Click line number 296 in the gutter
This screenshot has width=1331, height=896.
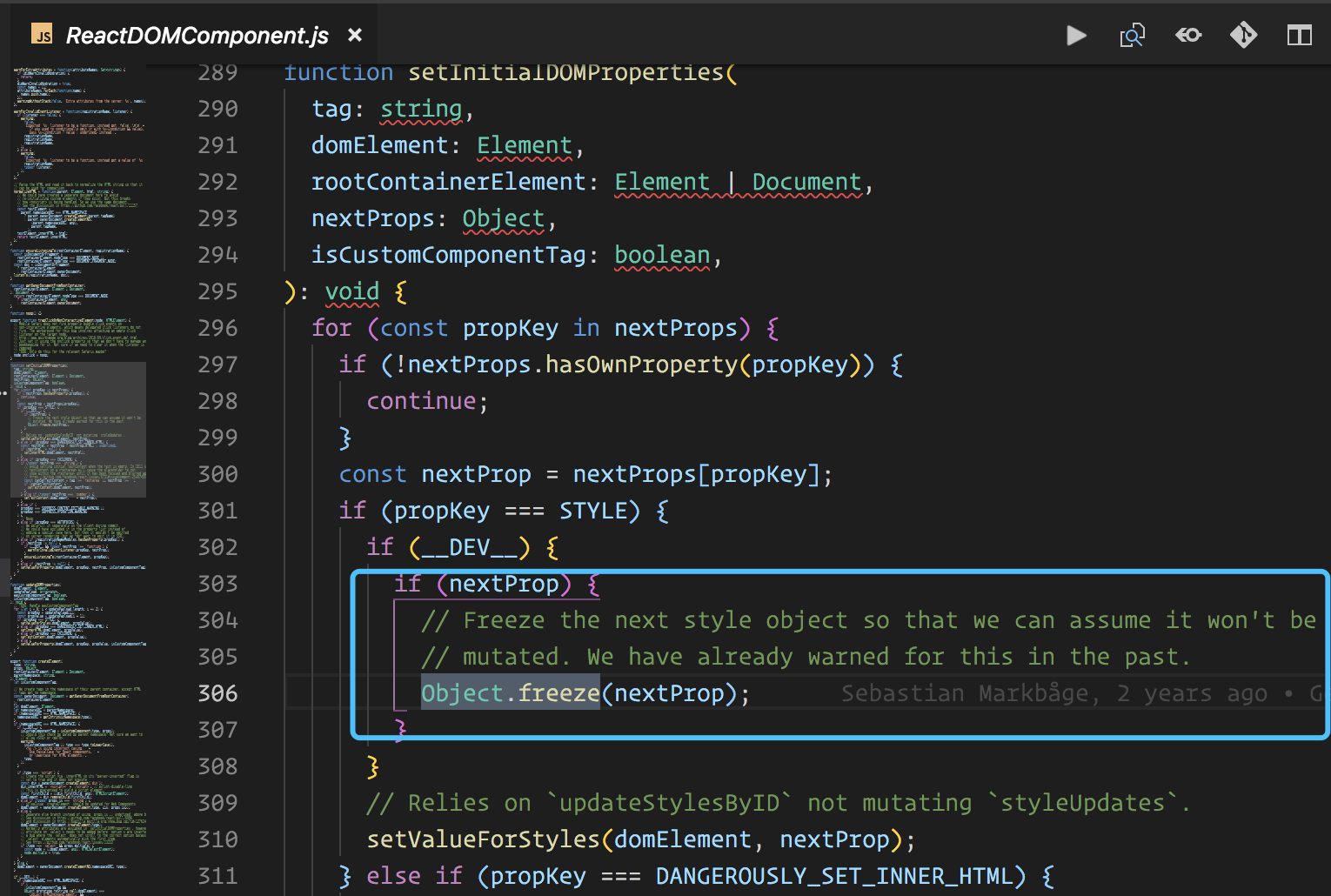[x=217, y=328]
